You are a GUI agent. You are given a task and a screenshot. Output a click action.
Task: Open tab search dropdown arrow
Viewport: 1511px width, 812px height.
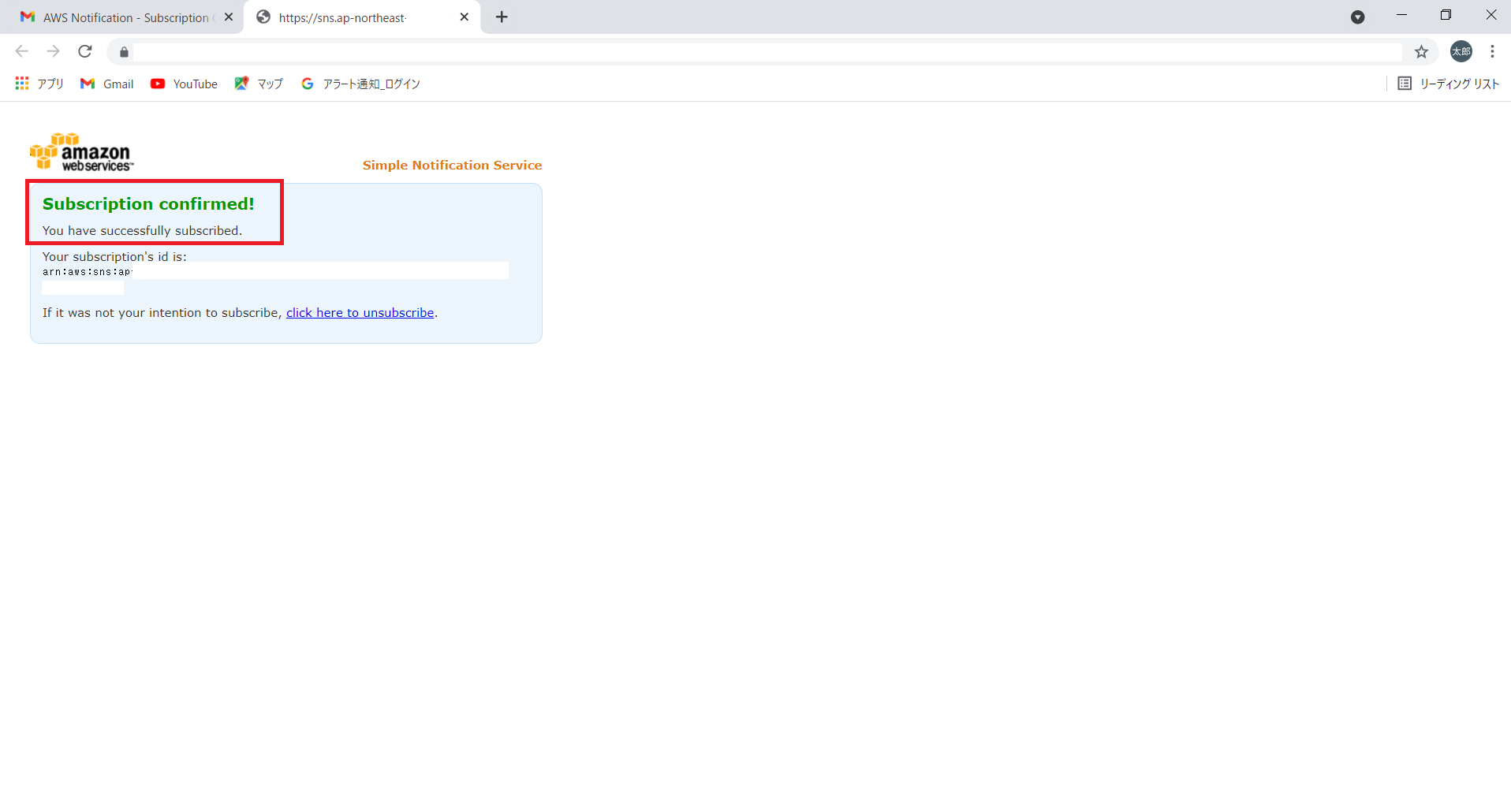pyautogui.click(x=1358, y=17)
